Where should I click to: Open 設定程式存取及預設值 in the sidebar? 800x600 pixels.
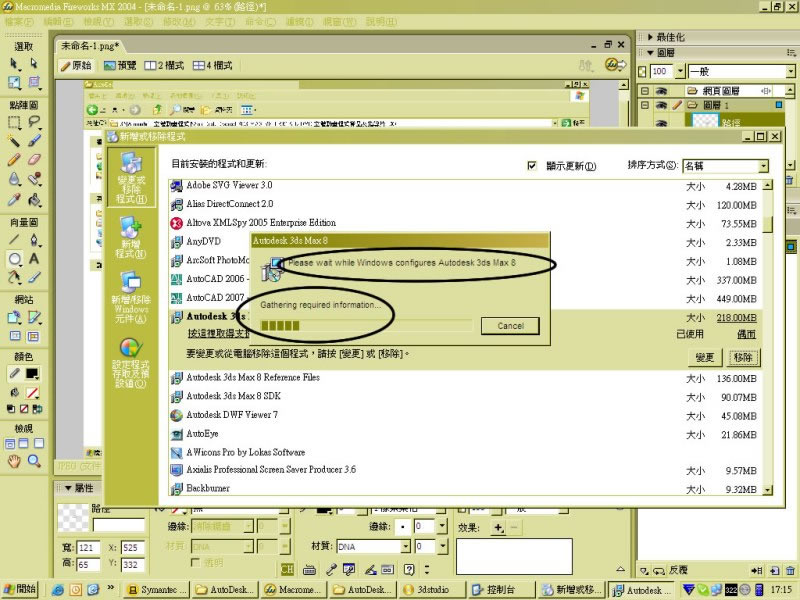point(131,363)
